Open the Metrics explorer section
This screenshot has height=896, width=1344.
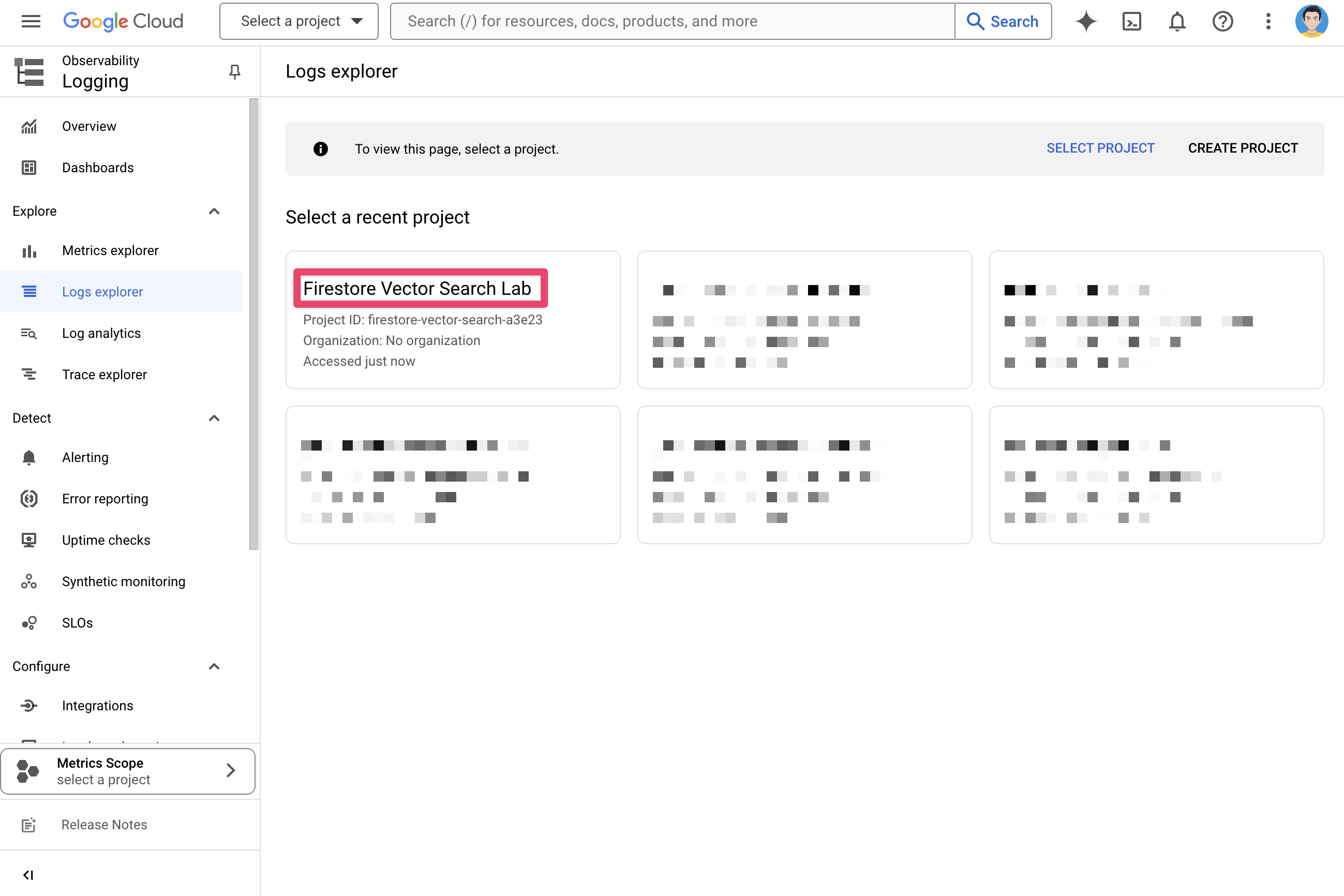[x=110, y=250]
